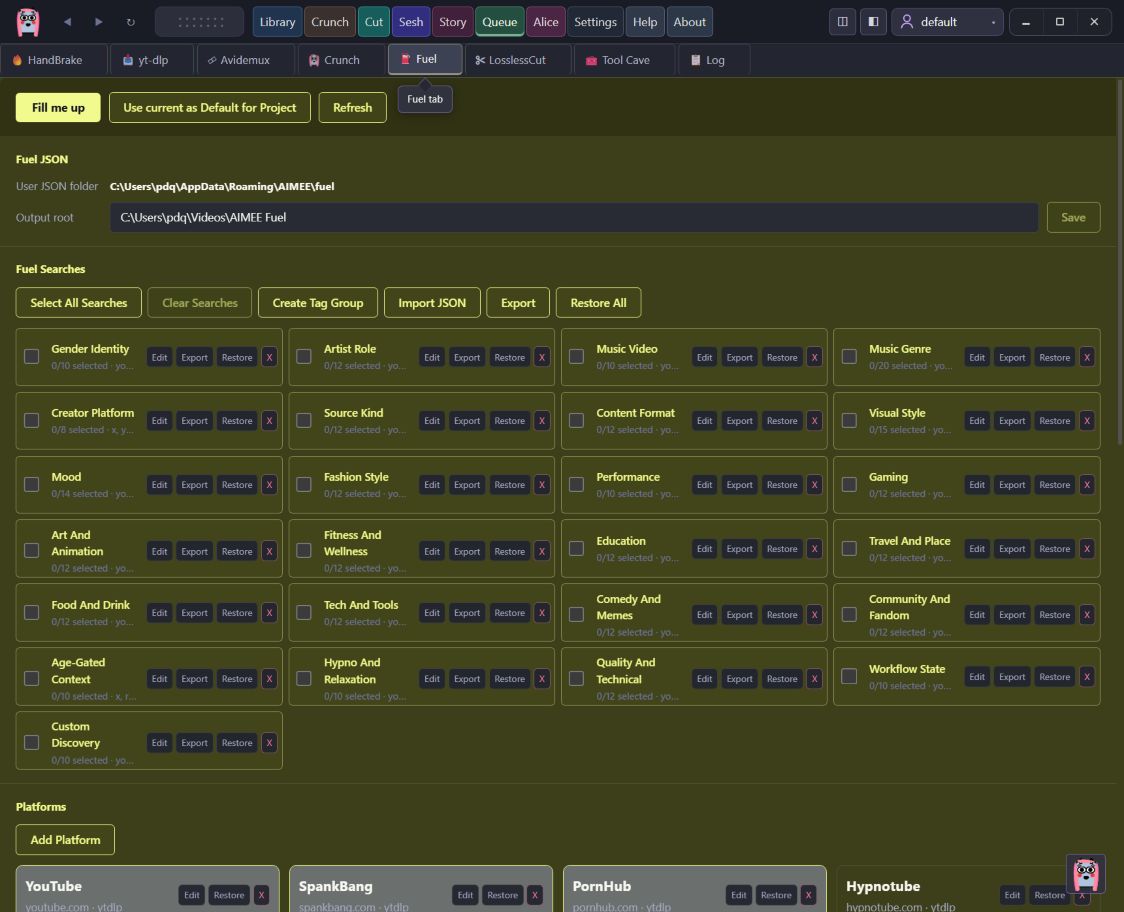The height and width of the screenshot is (912, 1124).
Task: Open the Settings section
Action: coord(595,22)
